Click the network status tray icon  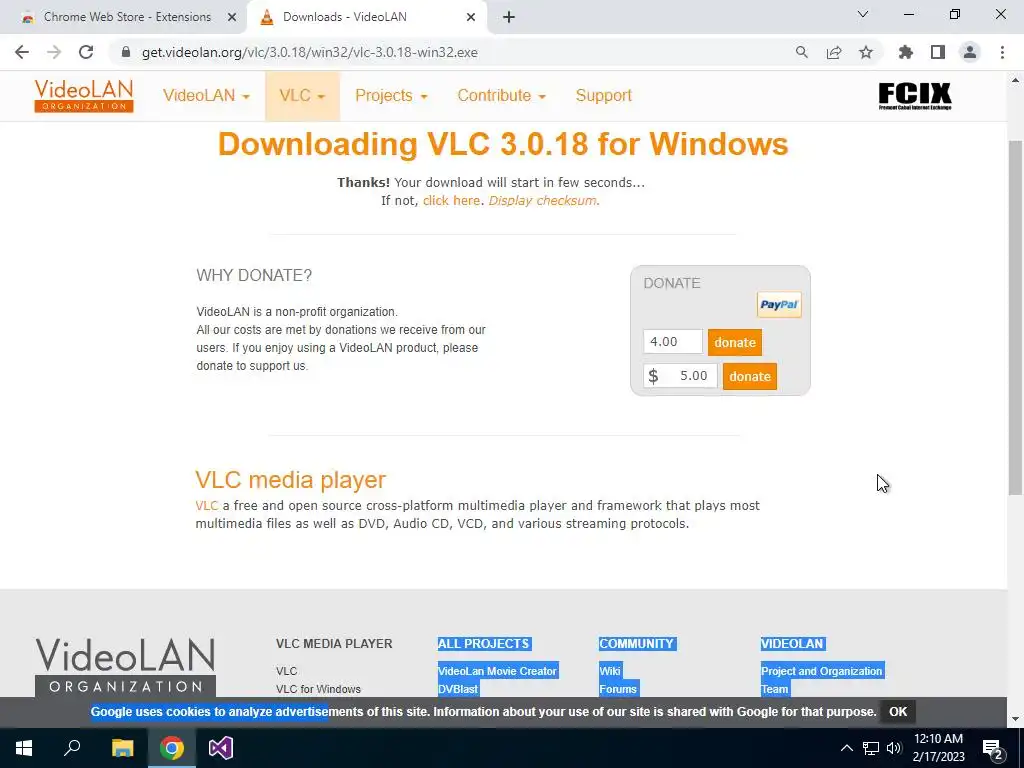tap(871, 748)
